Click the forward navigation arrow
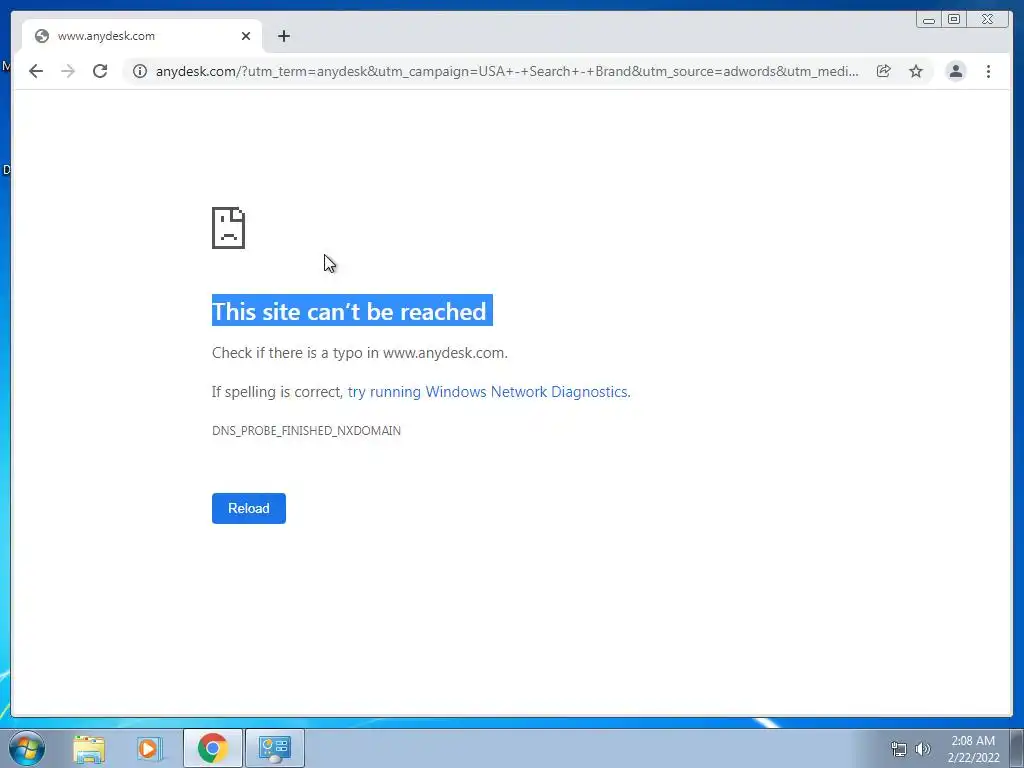Image resolution: width=1024 pixels, height=768 pixels. (x=68, y=71)
